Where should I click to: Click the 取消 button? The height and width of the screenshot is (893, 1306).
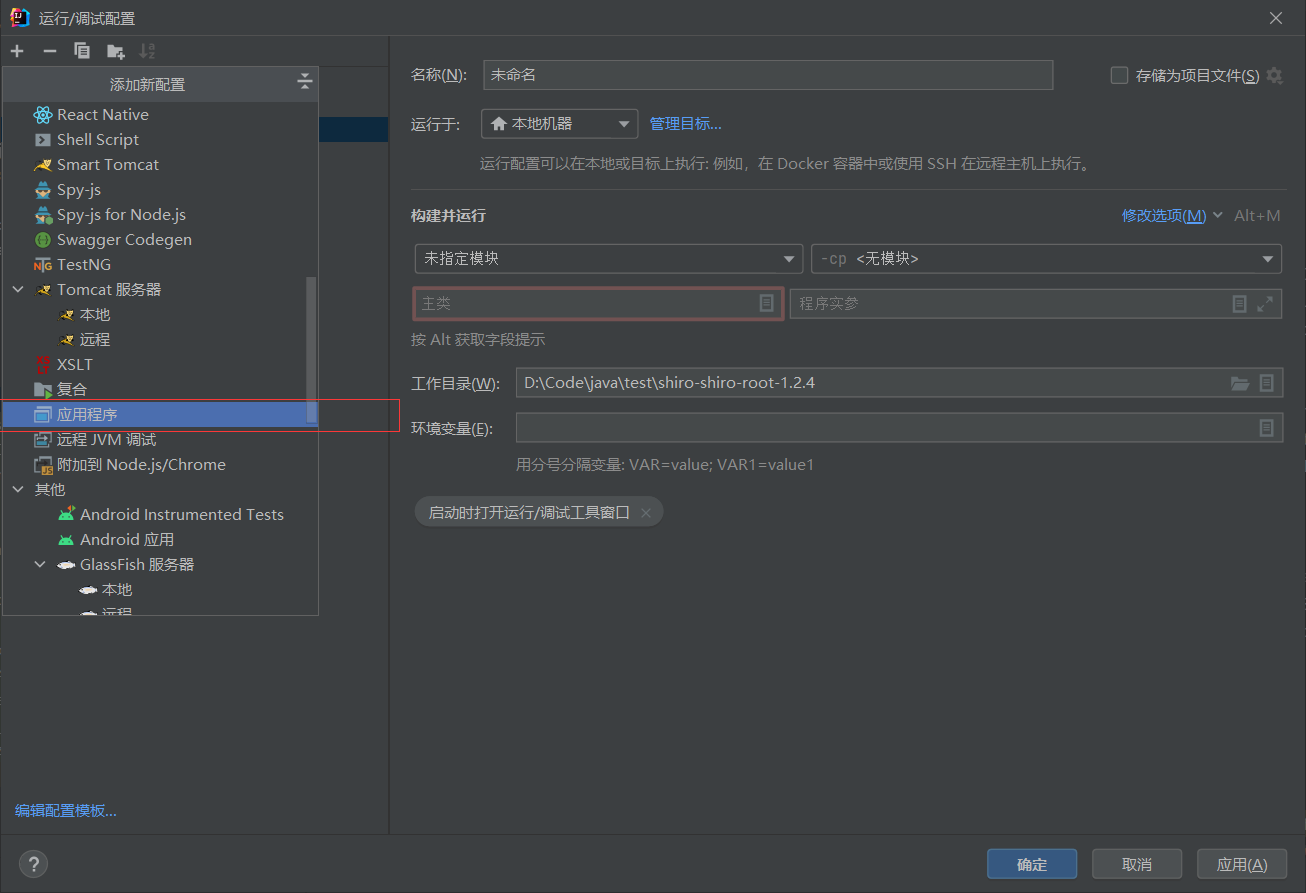coord(1137,864)
